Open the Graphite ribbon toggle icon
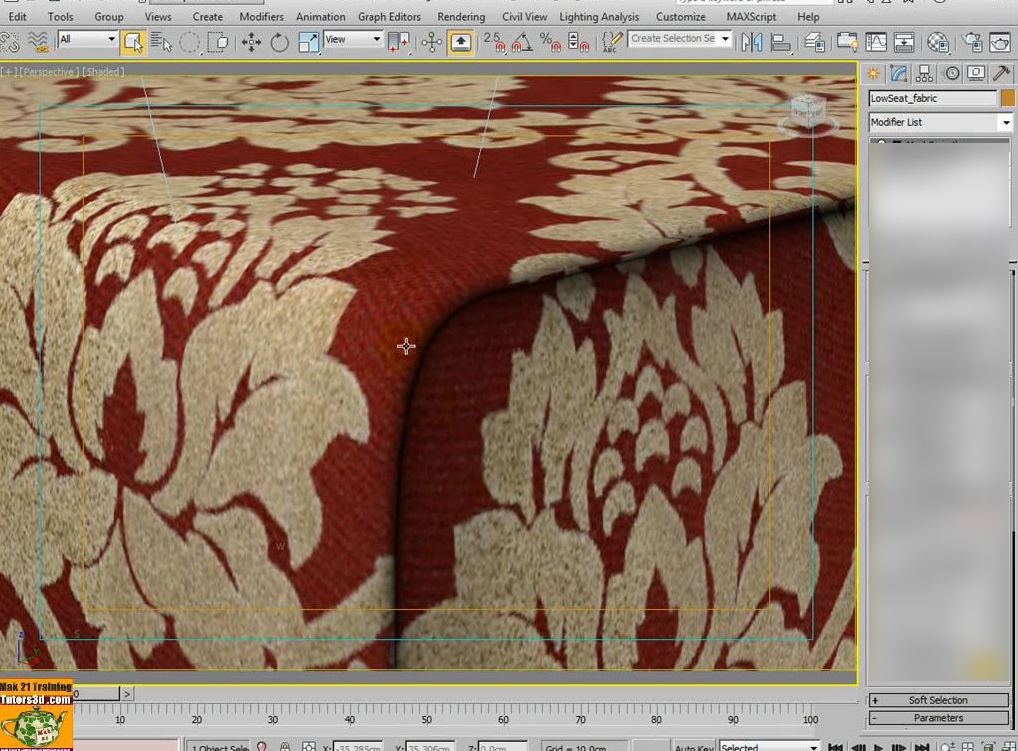The width and height of the screenshot is (1018, 751). (x=847, y=43)
